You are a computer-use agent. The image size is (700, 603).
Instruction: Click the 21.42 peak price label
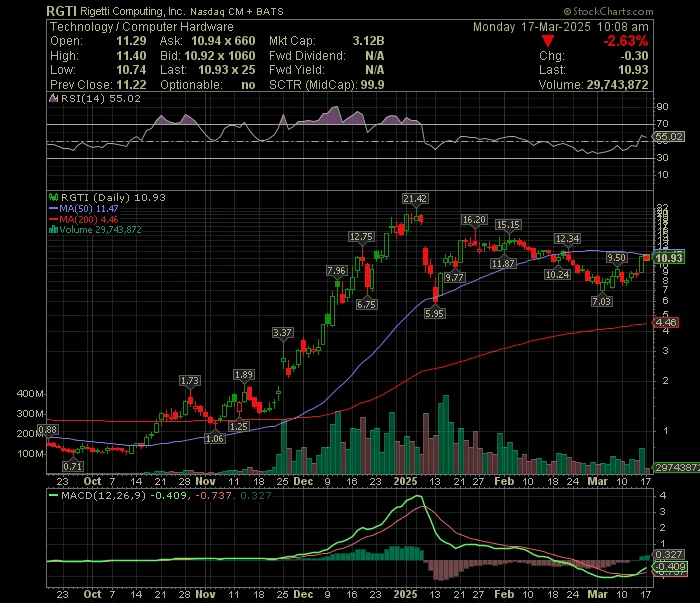coord(415,199)
